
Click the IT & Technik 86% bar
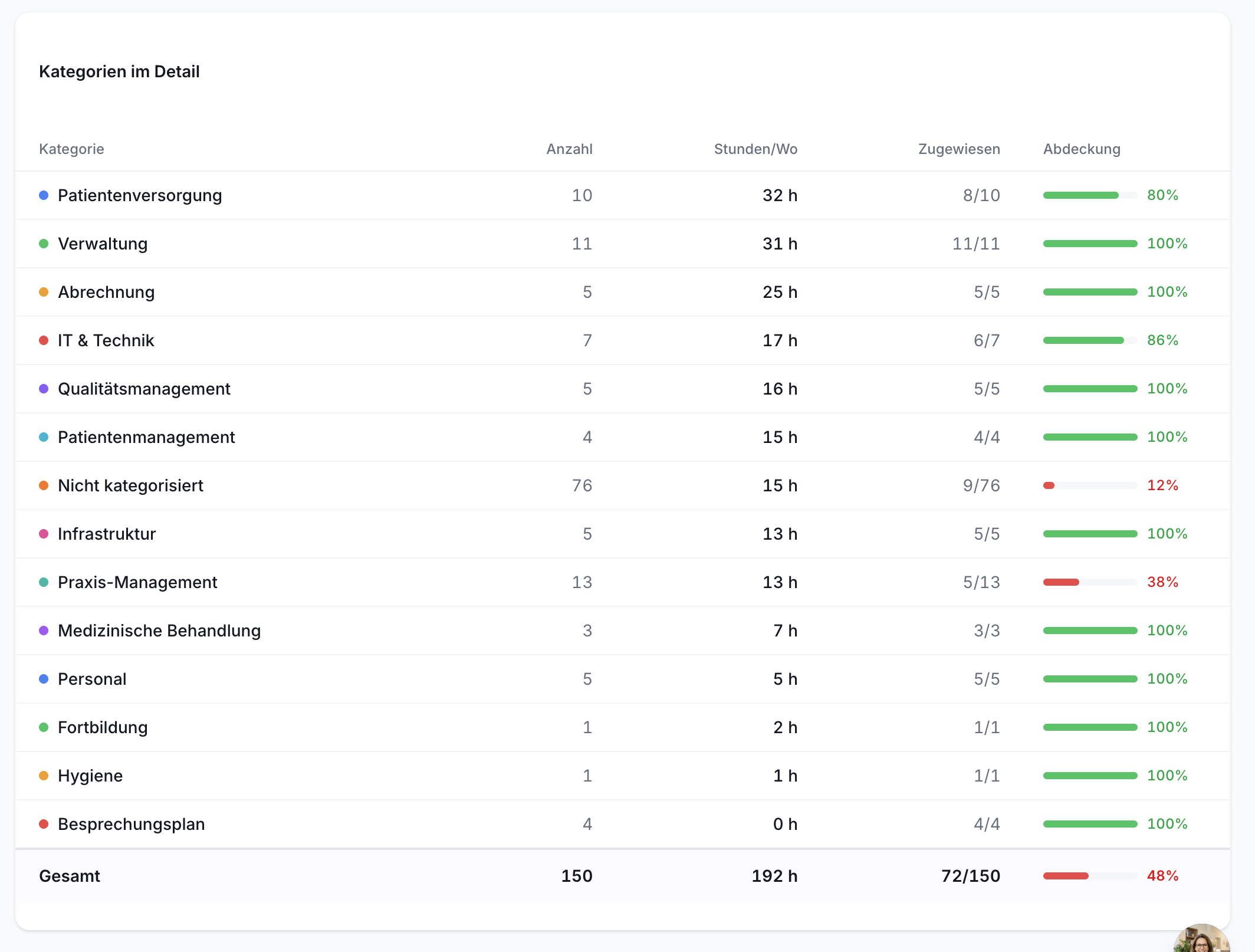(1090, 340)
